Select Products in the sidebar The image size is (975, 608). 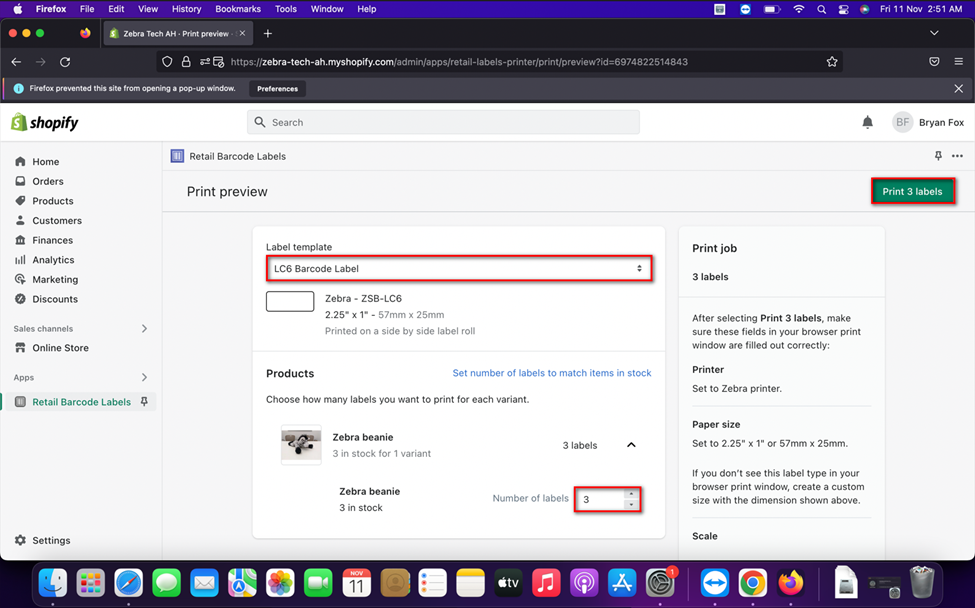coord(51,201)
